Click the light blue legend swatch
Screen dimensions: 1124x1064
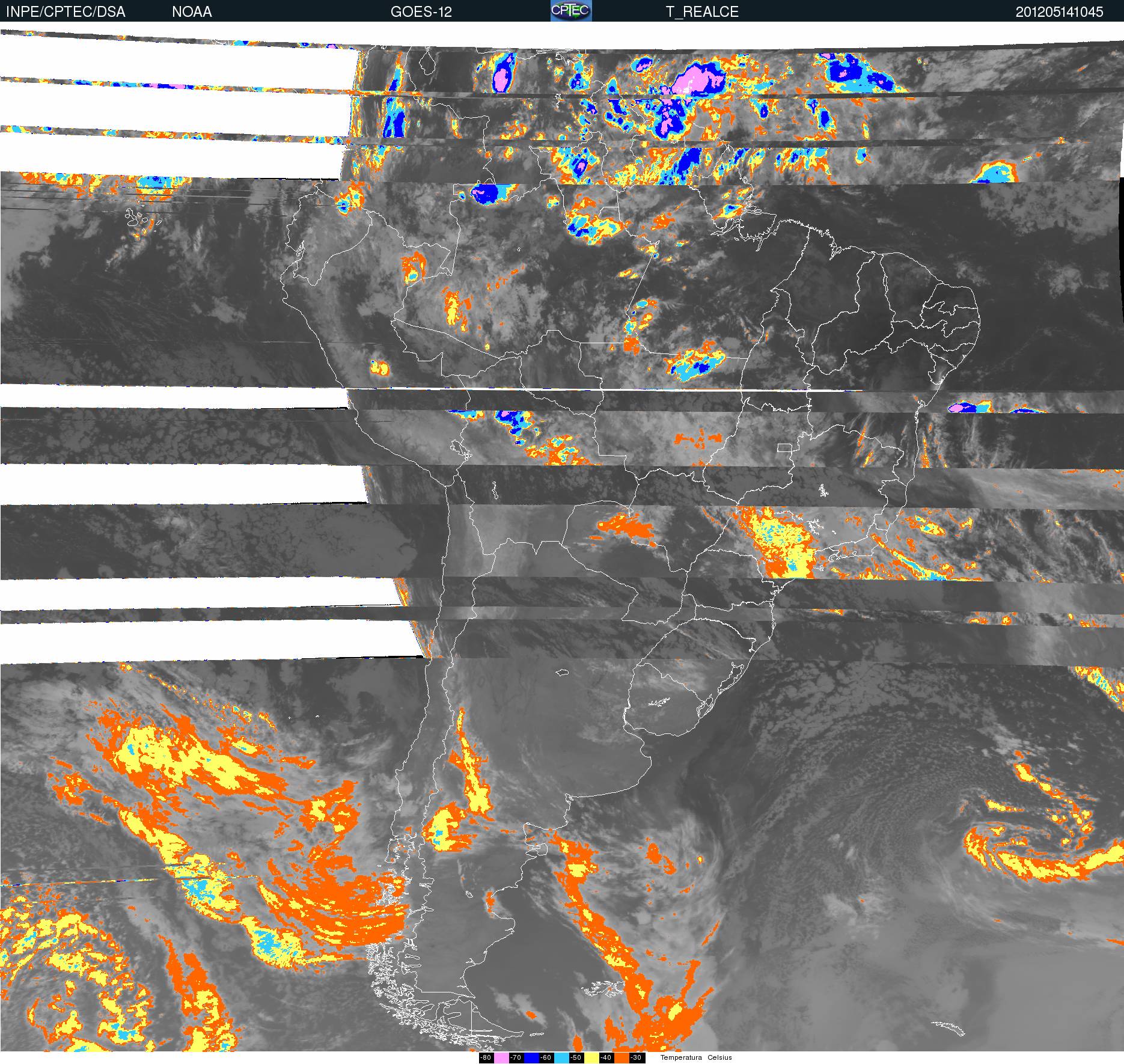coord(561,1058)
